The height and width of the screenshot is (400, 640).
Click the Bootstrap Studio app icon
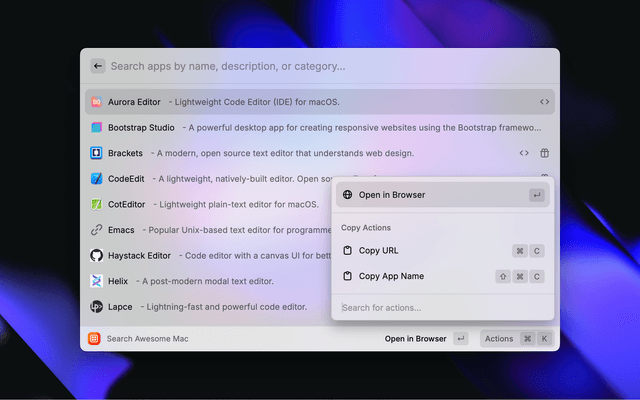[97, 128]
